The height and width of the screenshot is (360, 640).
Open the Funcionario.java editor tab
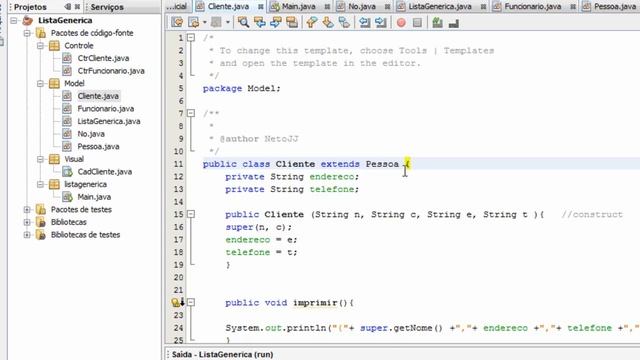pyautogui.click(x=532, y=7)
